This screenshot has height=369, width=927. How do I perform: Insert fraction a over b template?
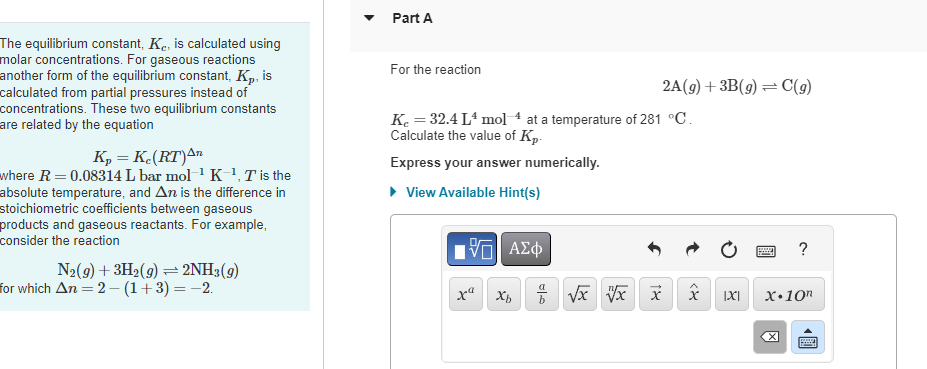click(x=542, y=294)
